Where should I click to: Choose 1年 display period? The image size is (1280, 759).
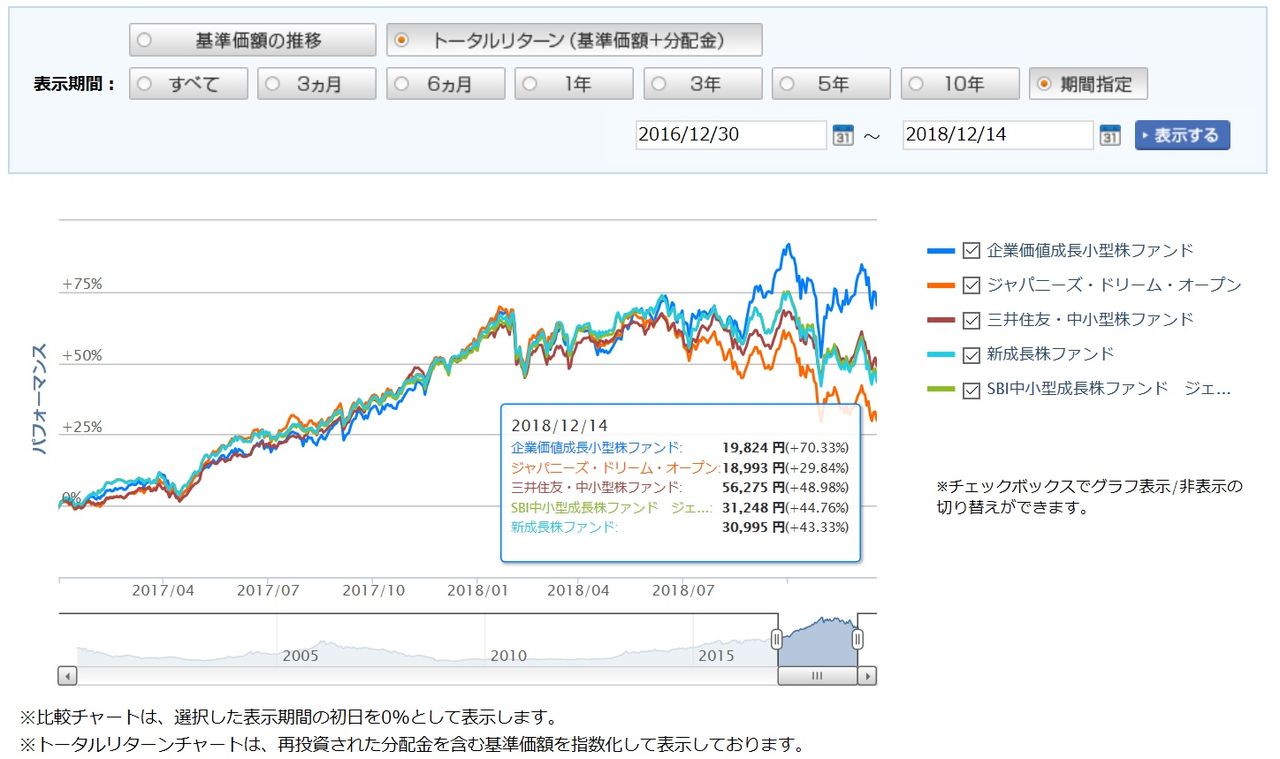[574, 84]
